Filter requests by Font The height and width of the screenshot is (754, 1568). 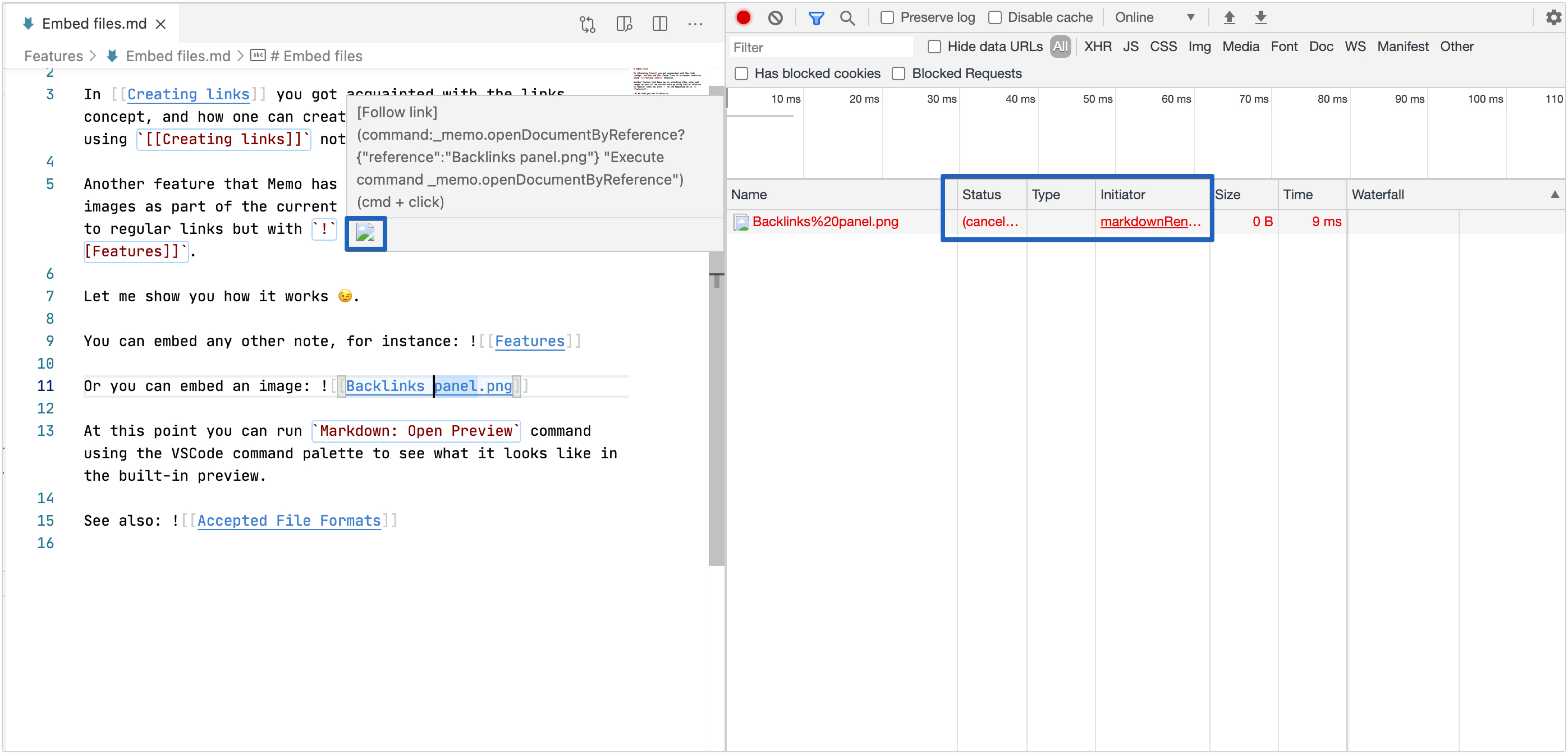1284,47
